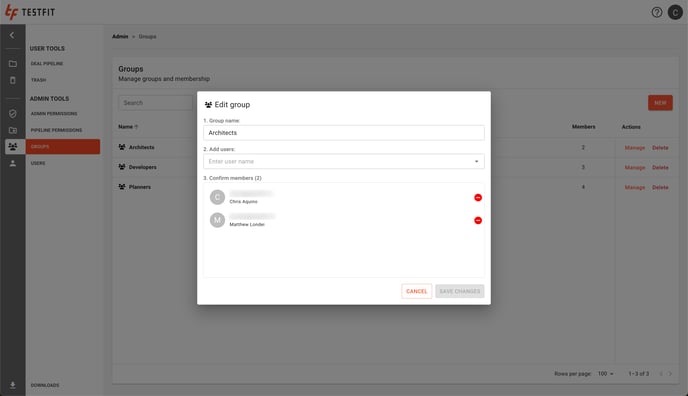Click the Deal Pipeline folder icon
This screenshot has width=688, height=396.
coord(13,64)
